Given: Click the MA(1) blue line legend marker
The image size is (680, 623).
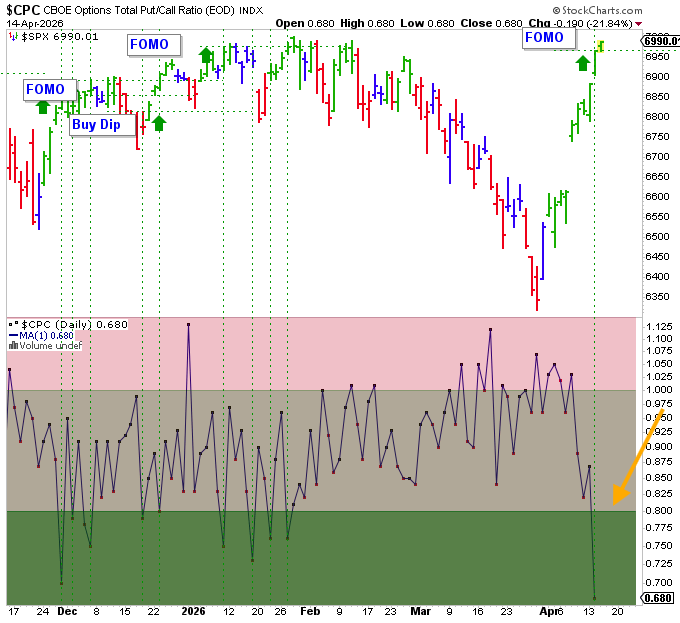Looking at the screenshot, I should pos(13,336).
